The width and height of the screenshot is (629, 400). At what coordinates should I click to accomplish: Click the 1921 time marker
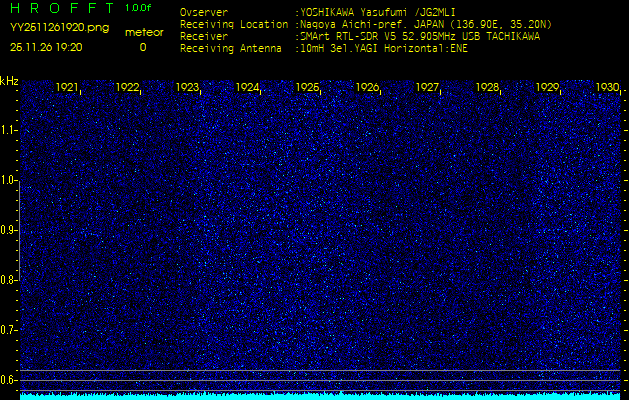click(67, 88)
